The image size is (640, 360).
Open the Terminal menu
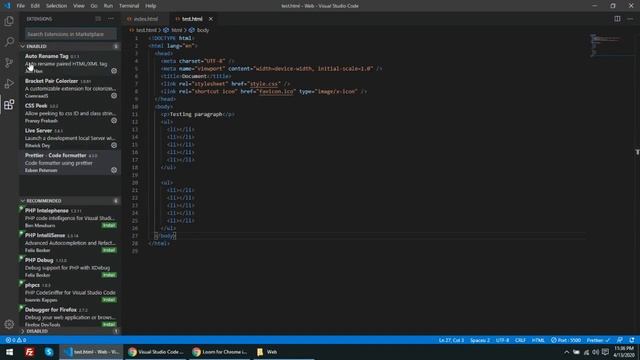click(x=129, y=6)
